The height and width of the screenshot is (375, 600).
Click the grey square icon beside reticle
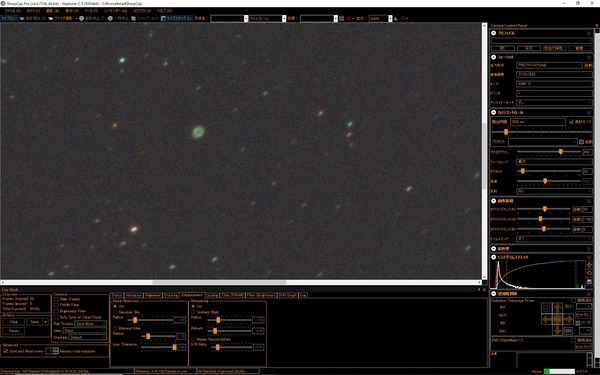tap(342, 18)
